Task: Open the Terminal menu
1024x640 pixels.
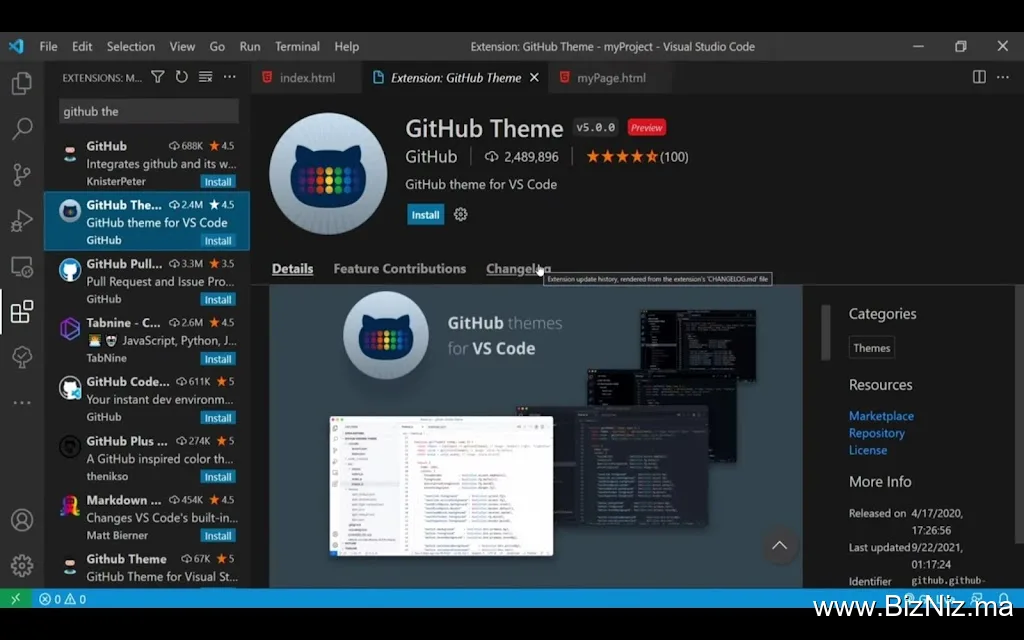Action: coord(297,46)
